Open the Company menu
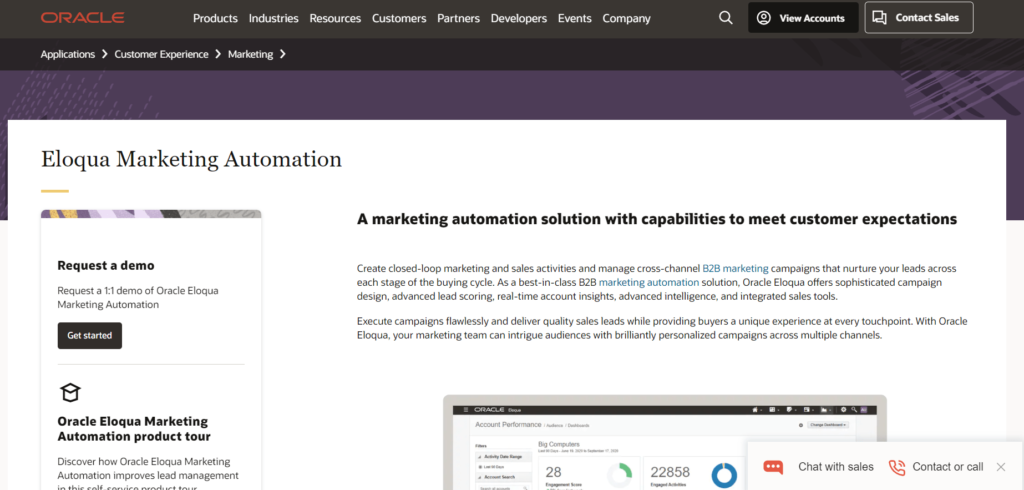This screenshot has width=1024, height=490. click(626, 18)
